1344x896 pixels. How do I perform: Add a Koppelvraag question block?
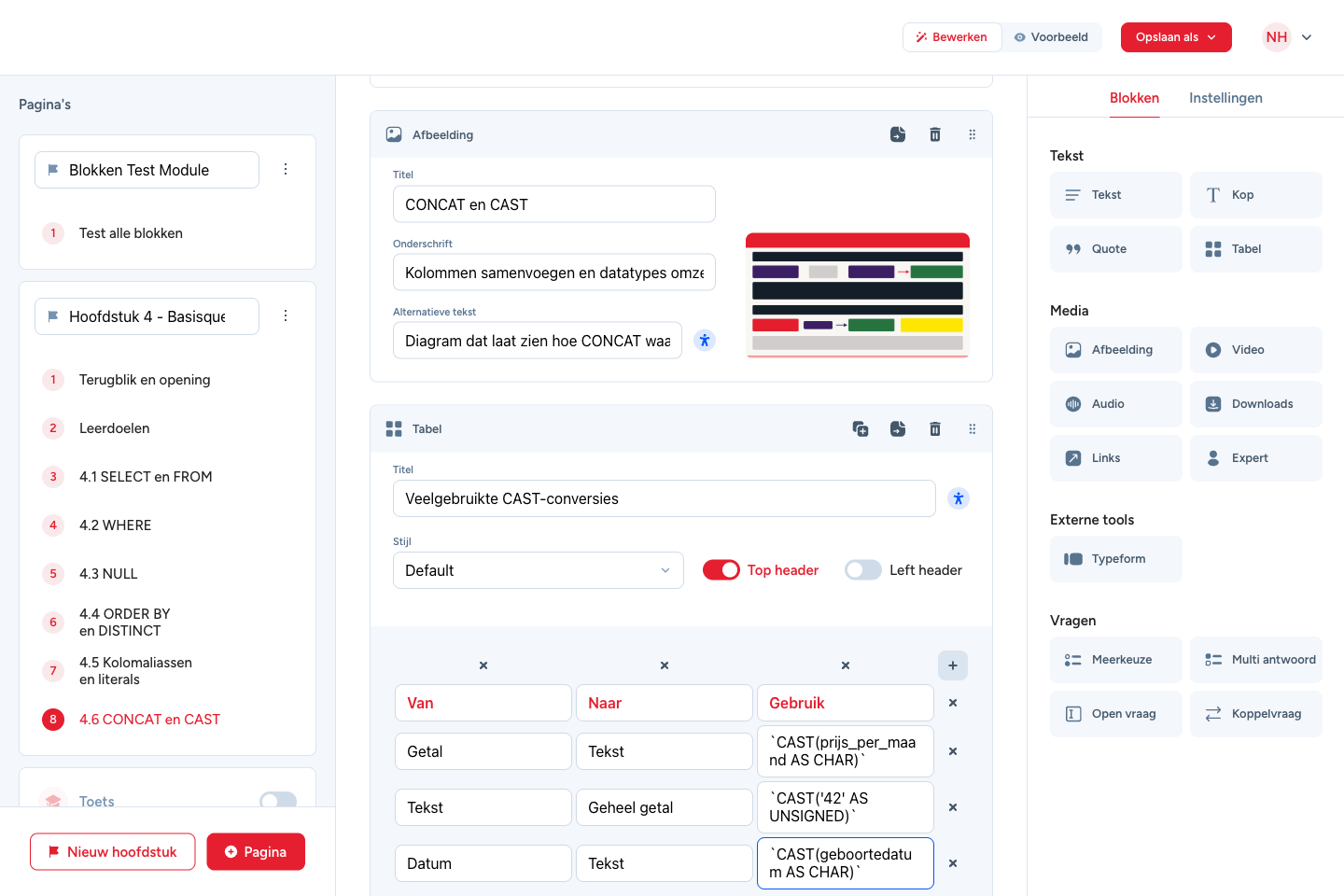1256,714
